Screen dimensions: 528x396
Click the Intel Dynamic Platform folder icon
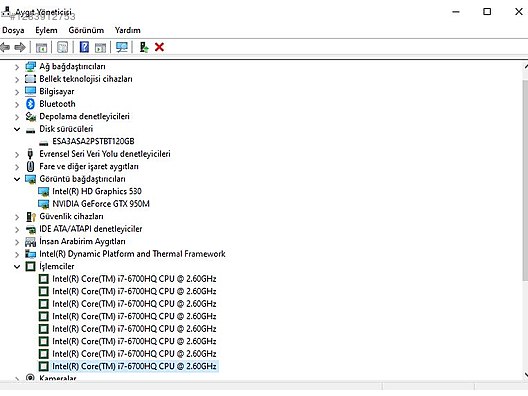[x=30, y=254]
